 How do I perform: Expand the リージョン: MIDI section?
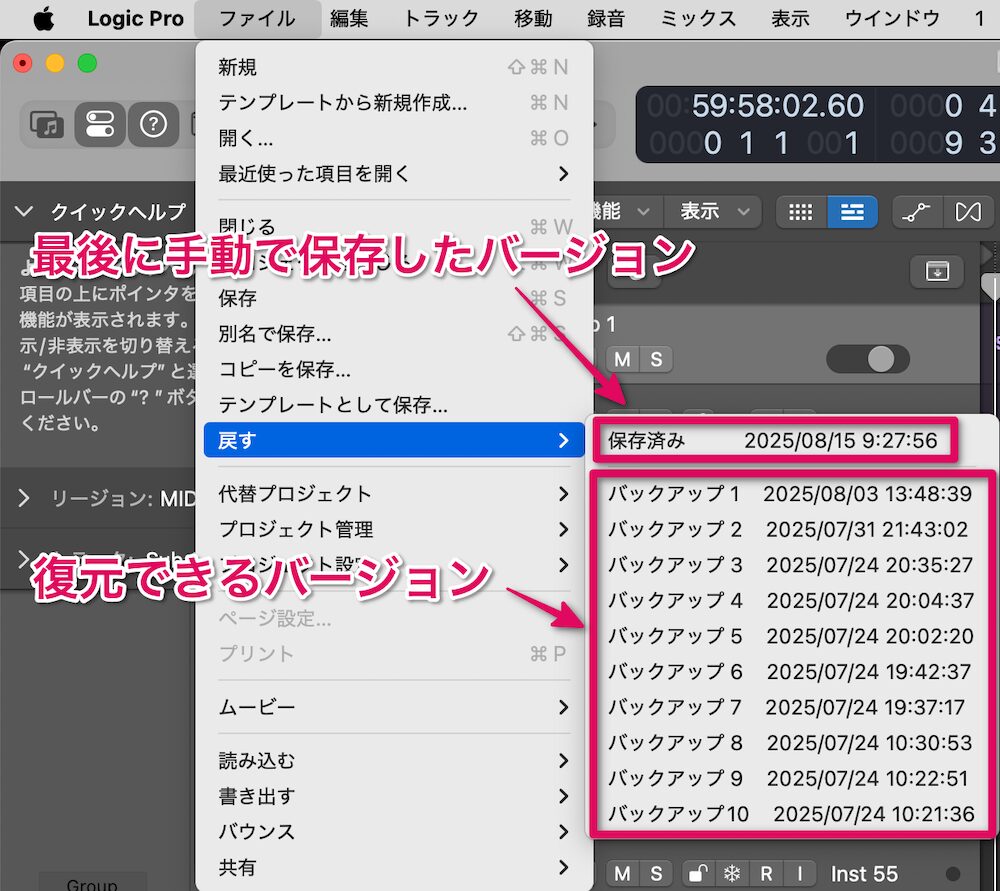click(24, 497)
